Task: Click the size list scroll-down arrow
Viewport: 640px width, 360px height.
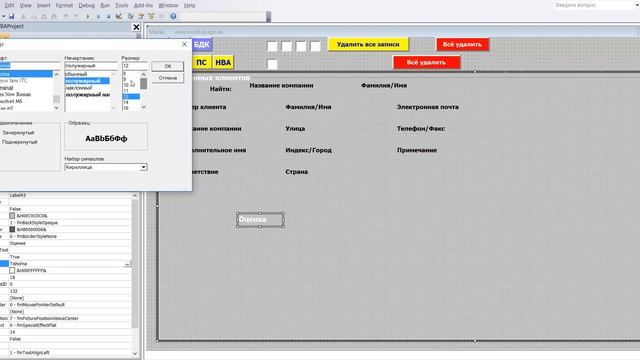Action: coord(143,107)
